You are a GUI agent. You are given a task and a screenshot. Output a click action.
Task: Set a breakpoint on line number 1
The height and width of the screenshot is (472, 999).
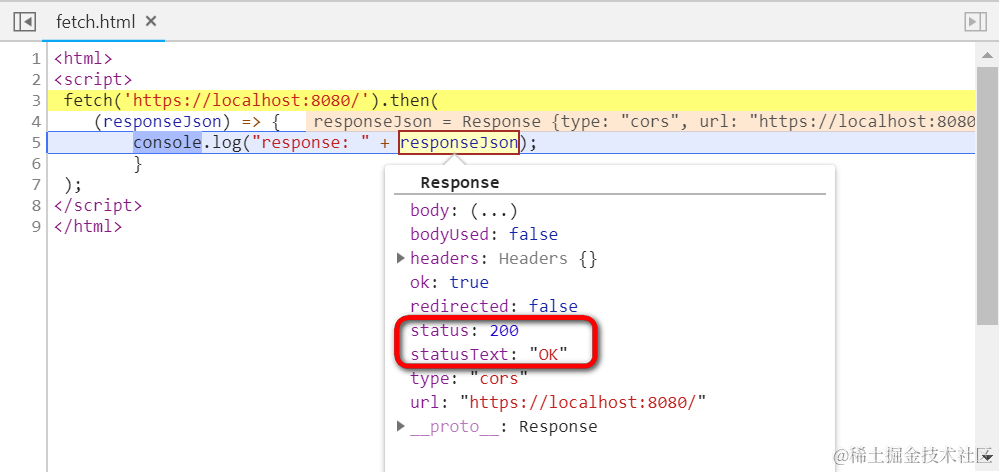[x=36, y=59]
